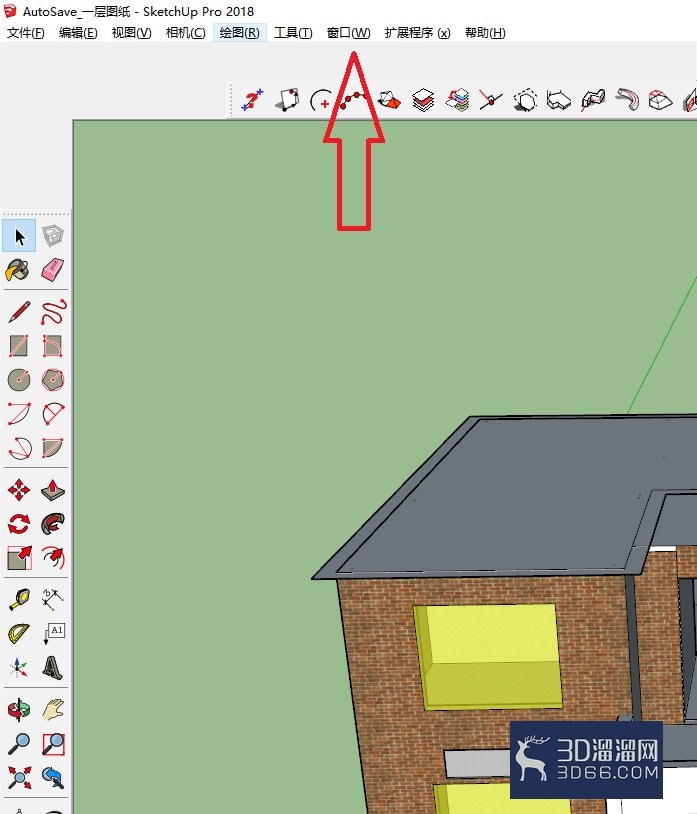Select the Tape Measure tool
Screen dimensions: 697x814
(x=19, y=600)
